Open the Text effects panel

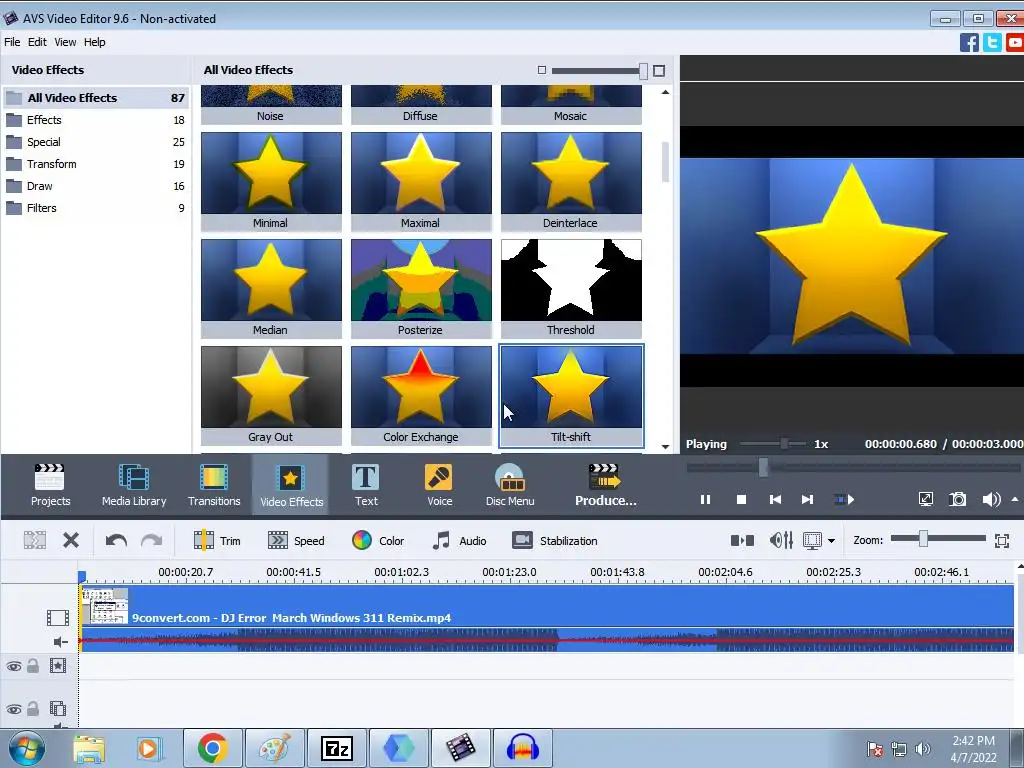(366, 485)
